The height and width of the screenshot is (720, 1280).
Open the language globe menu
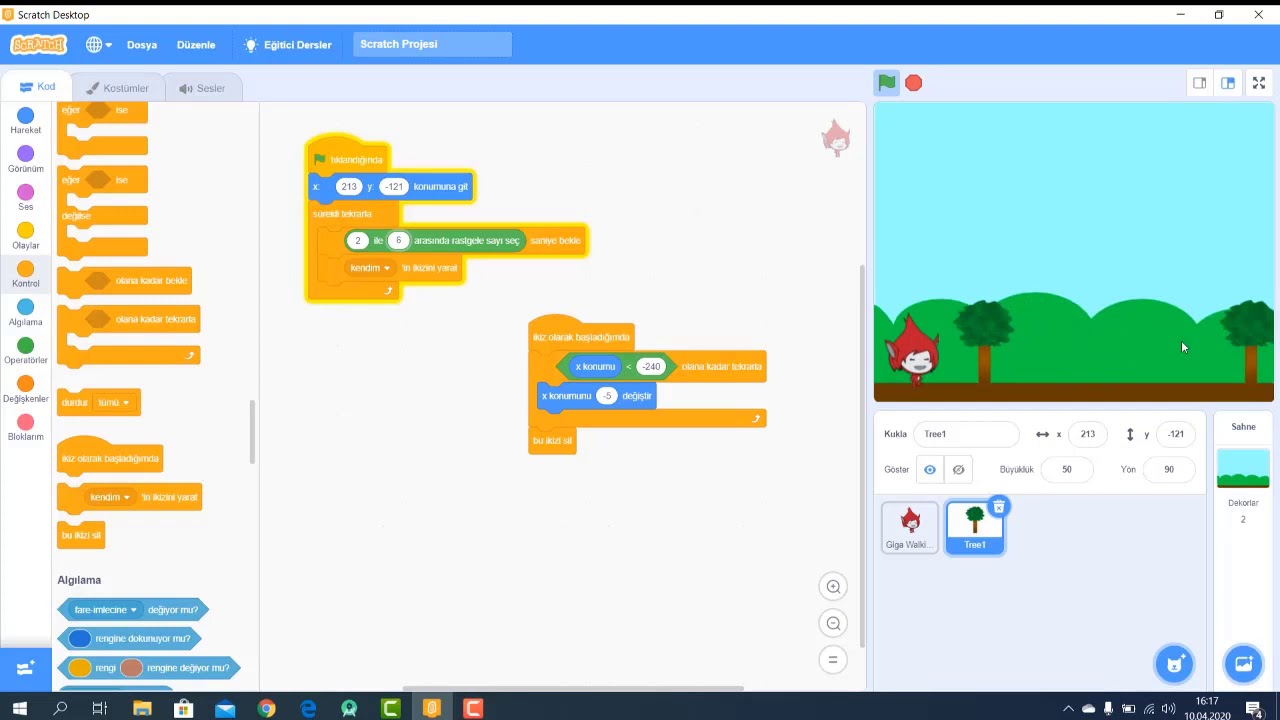(98, 45)
